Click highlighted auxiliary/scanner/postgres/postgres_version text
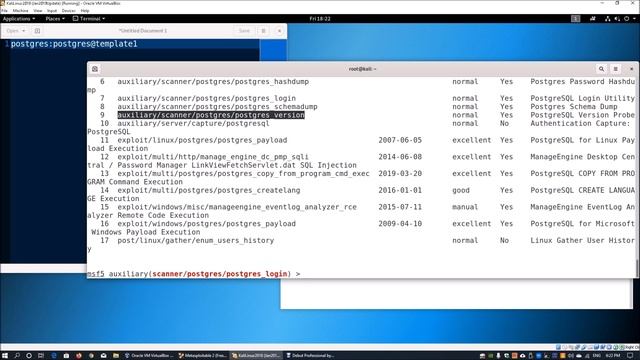This screenshot has height=360, width=640. 211,115
